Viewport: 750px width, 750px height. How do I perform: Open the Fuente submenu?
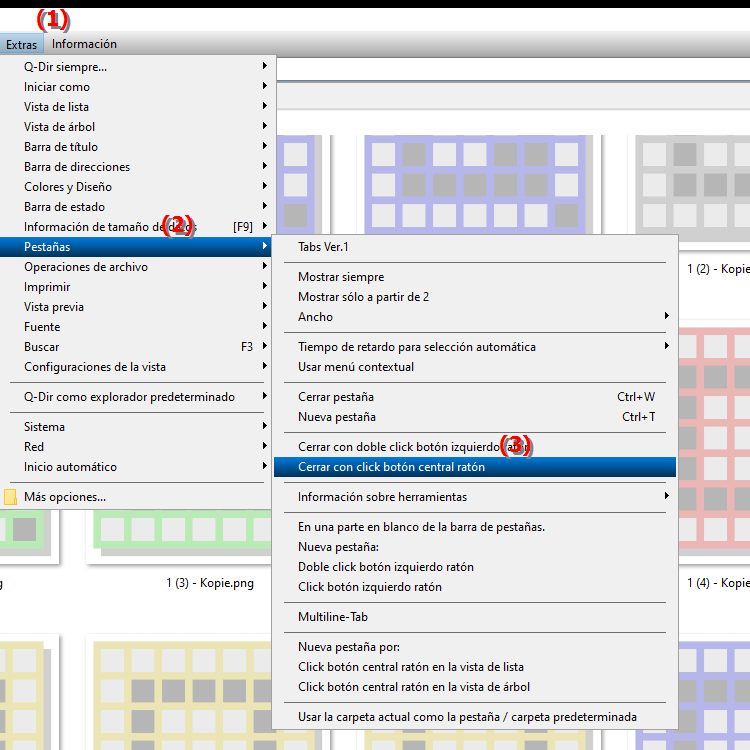coord(136,327)
